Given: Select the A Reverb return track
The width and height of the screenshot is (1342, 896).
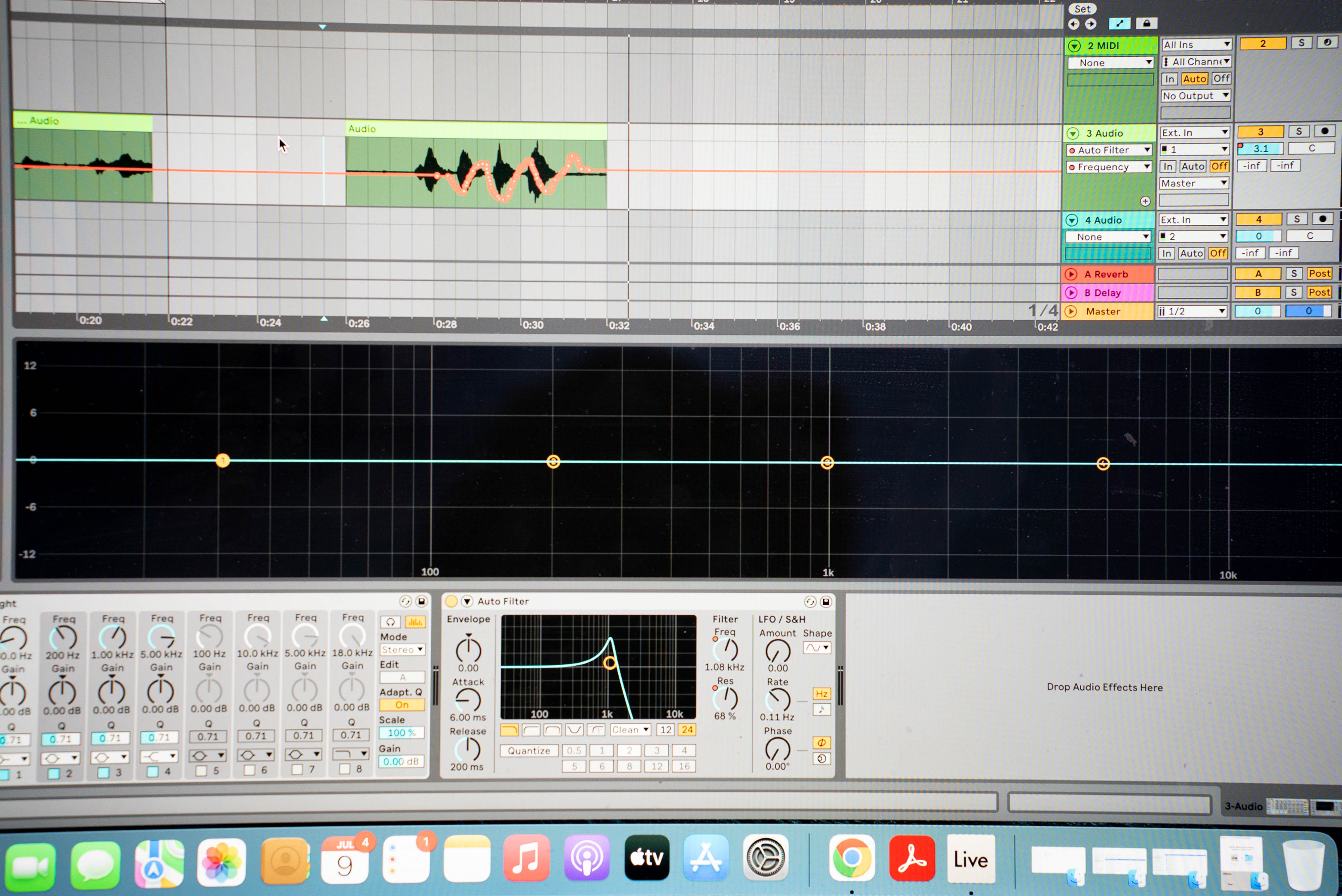Looking at the screenshot, I should (1106, 274).
